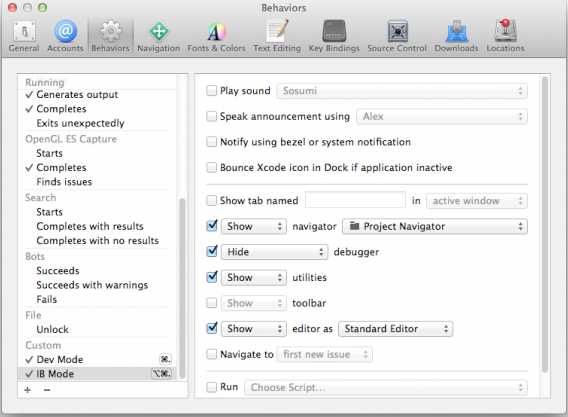Open the Alex voice dropdown

click(x=442, y=116)
